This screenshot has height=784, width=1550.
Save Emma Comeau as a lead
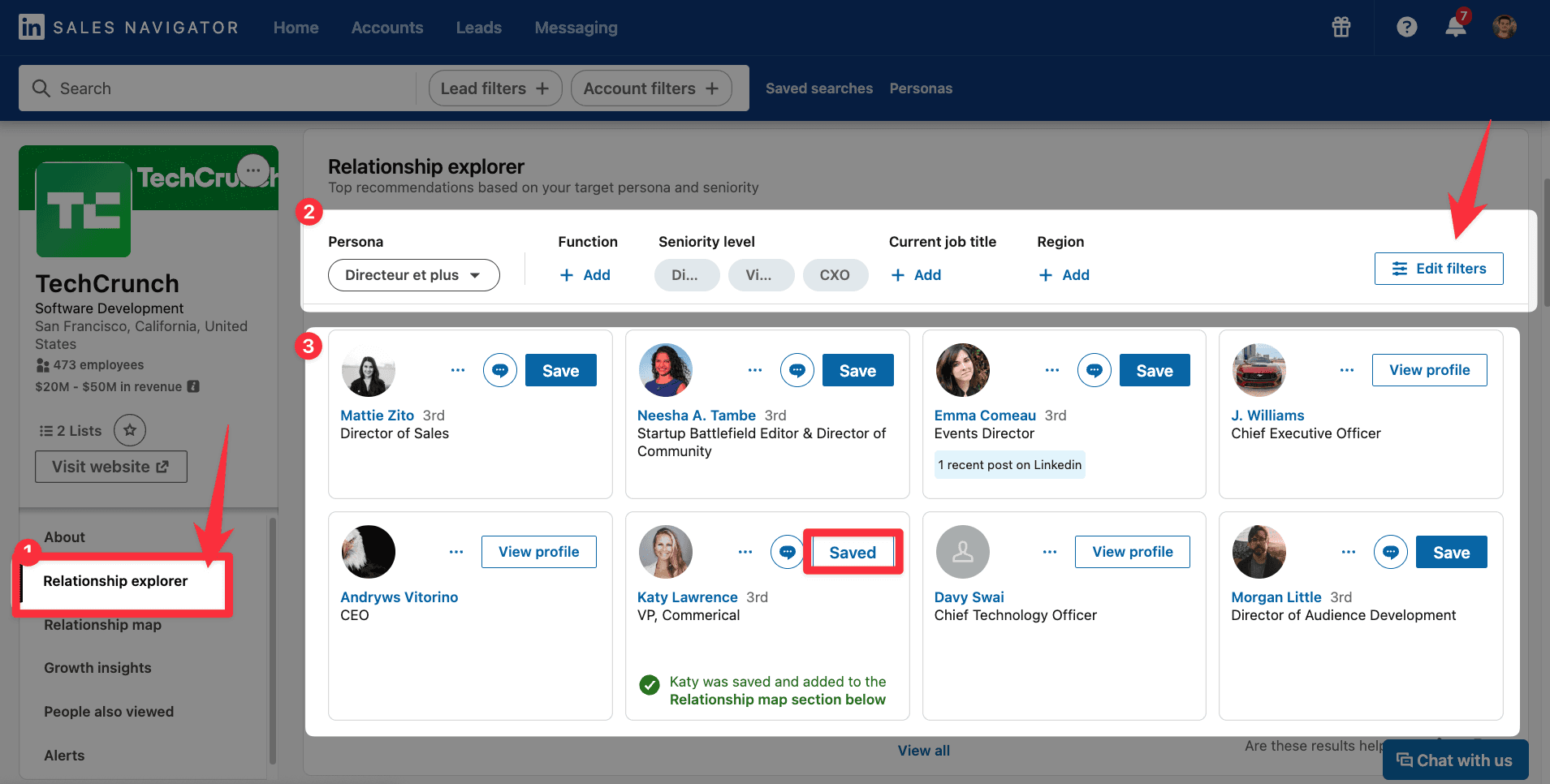pos(1155,370)
